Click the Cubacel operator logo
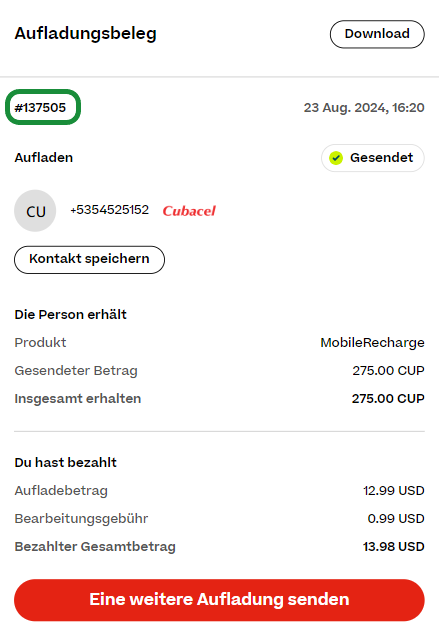This screenshot has height=638, width=446. [x=189, y=211]
